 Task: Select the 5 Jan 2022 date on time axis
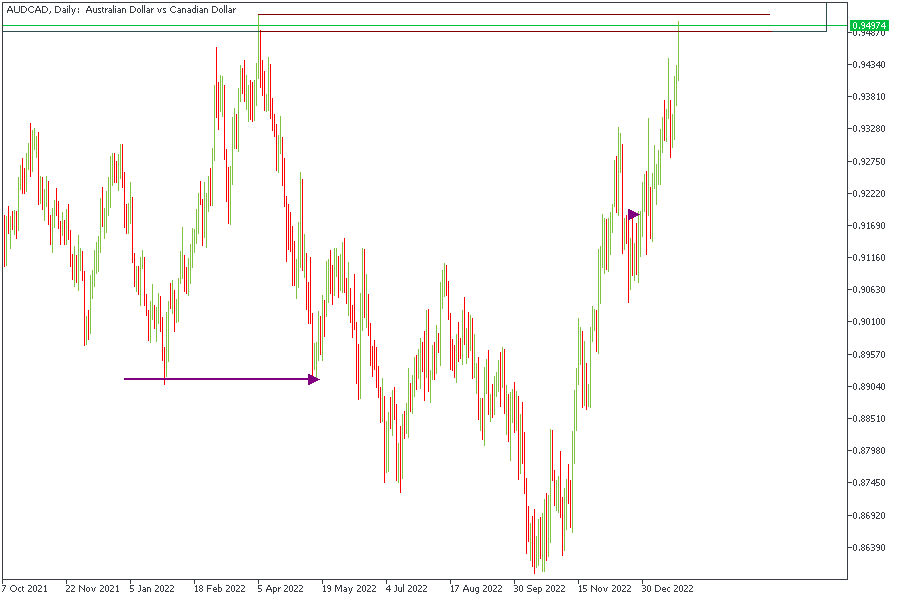tap(152, 589)
